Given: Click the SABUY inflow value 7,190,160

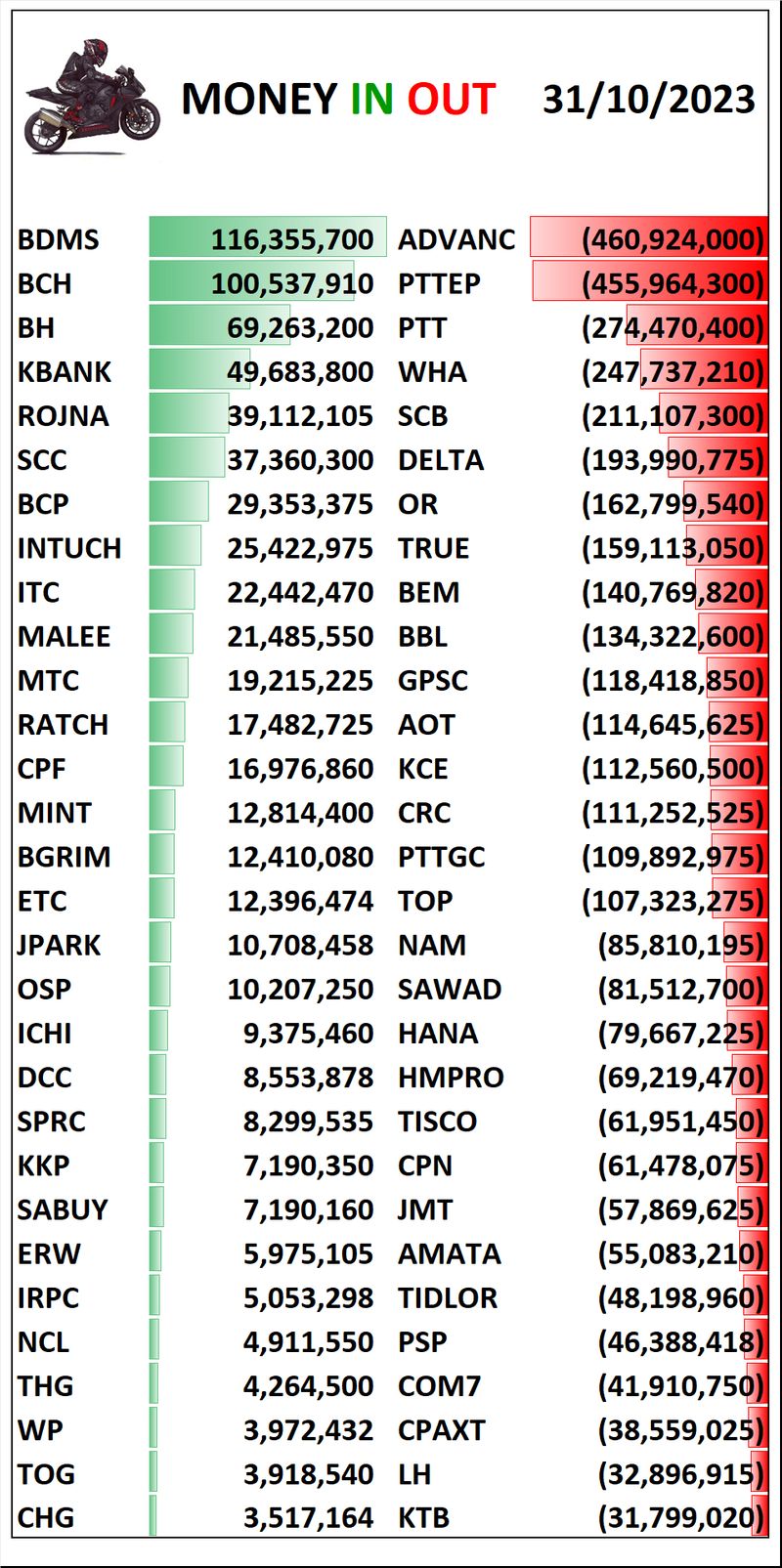Looking at the screenshot, I should click(308, 1210).
